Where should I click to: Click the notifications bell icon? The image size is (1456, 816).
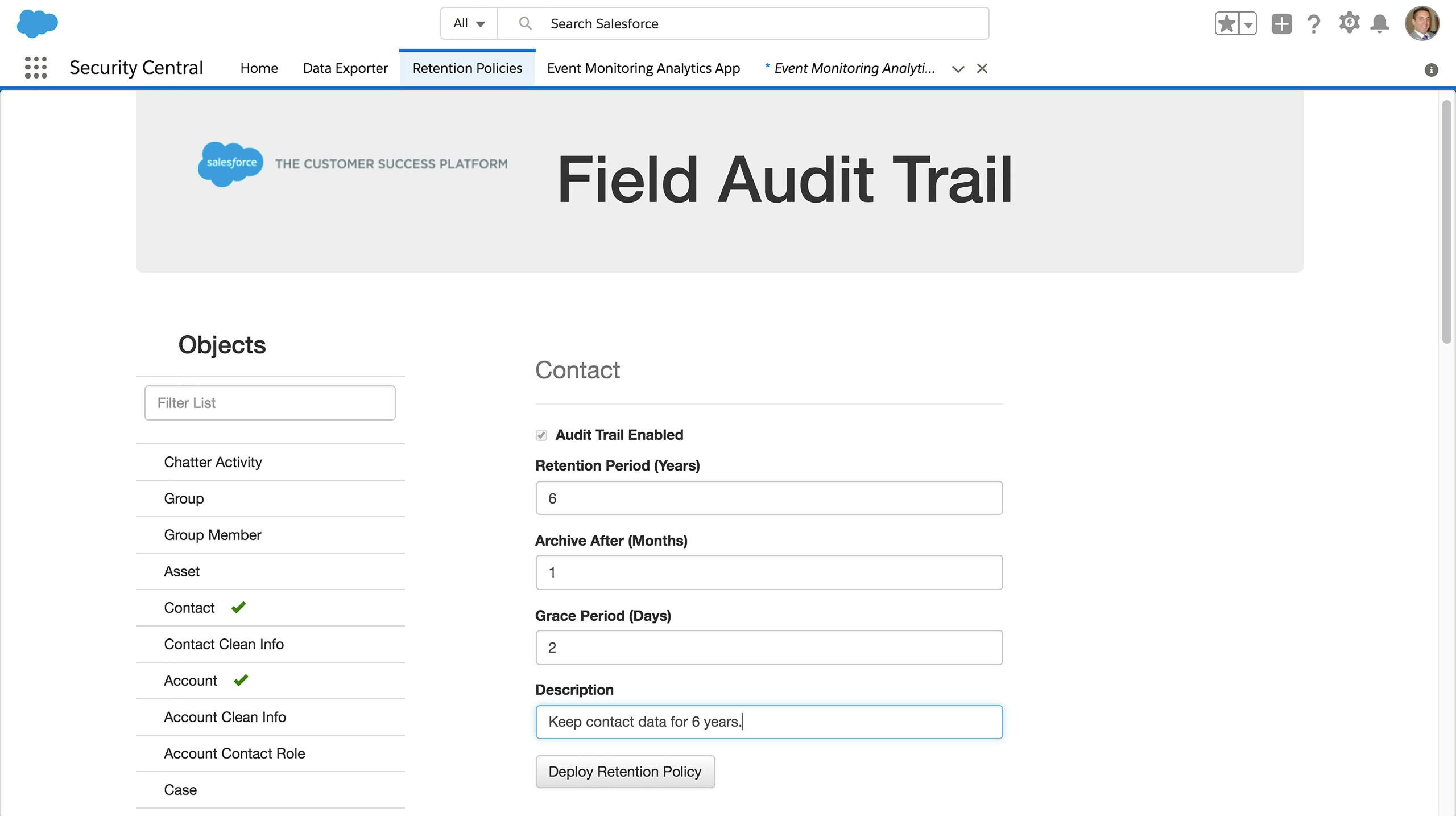(x=1375, y=23)
